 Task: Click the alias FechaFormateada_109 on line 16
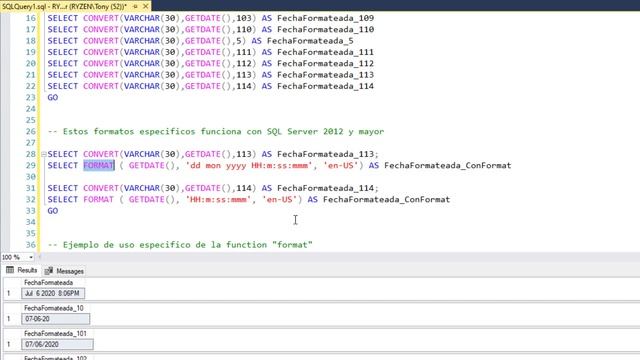pos(325,18)
